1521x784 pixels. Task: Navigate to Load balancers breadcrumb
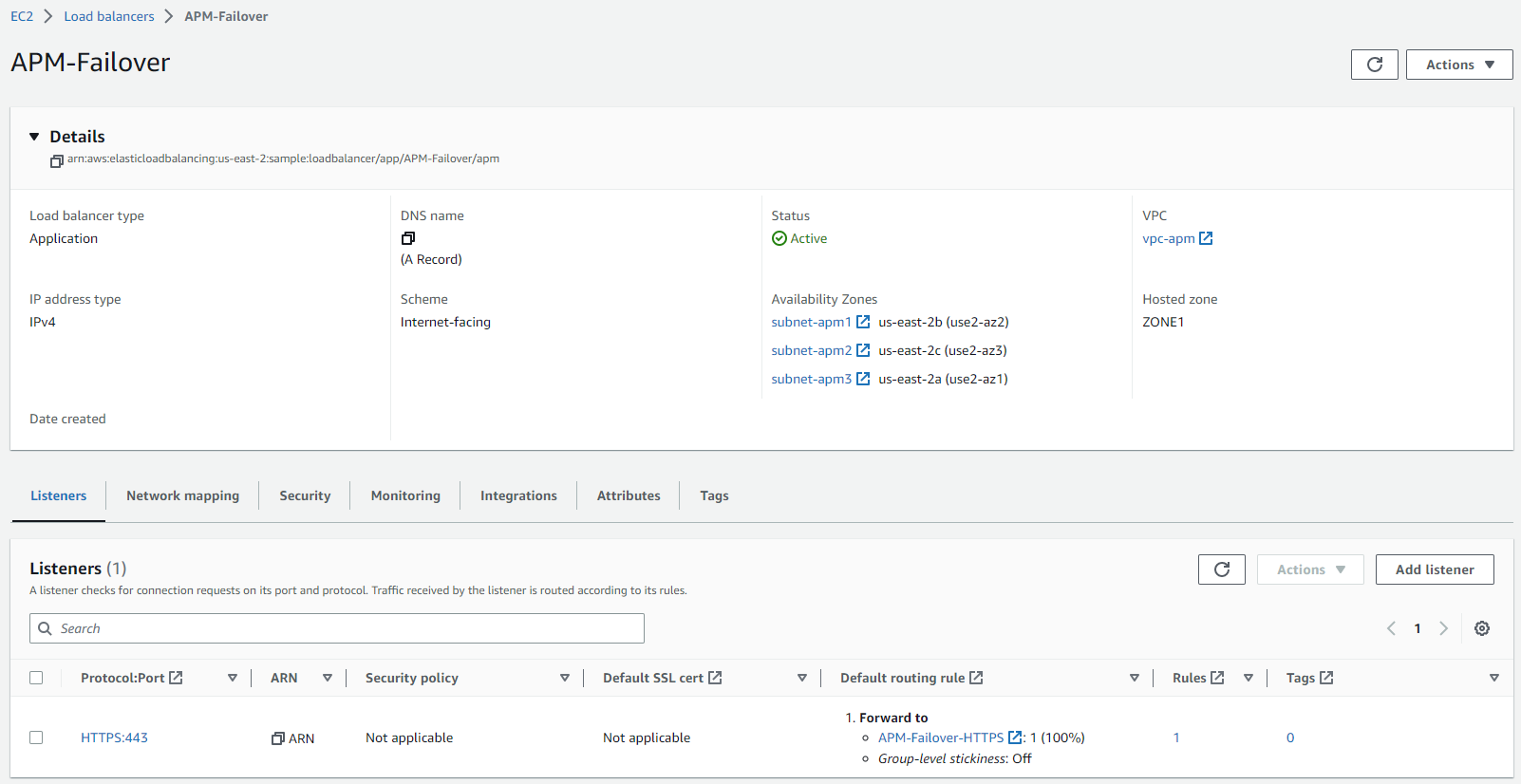click(109, 16)
